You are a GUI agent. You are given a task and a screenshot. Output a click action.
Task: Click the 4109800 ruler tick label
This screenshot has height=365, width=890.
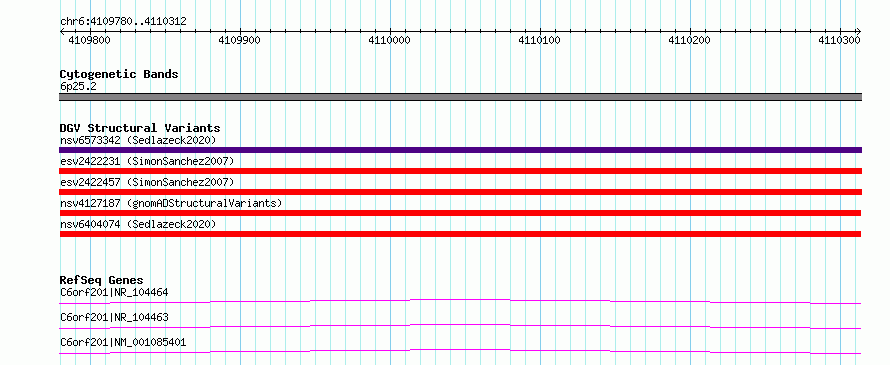tap(90, 40)
